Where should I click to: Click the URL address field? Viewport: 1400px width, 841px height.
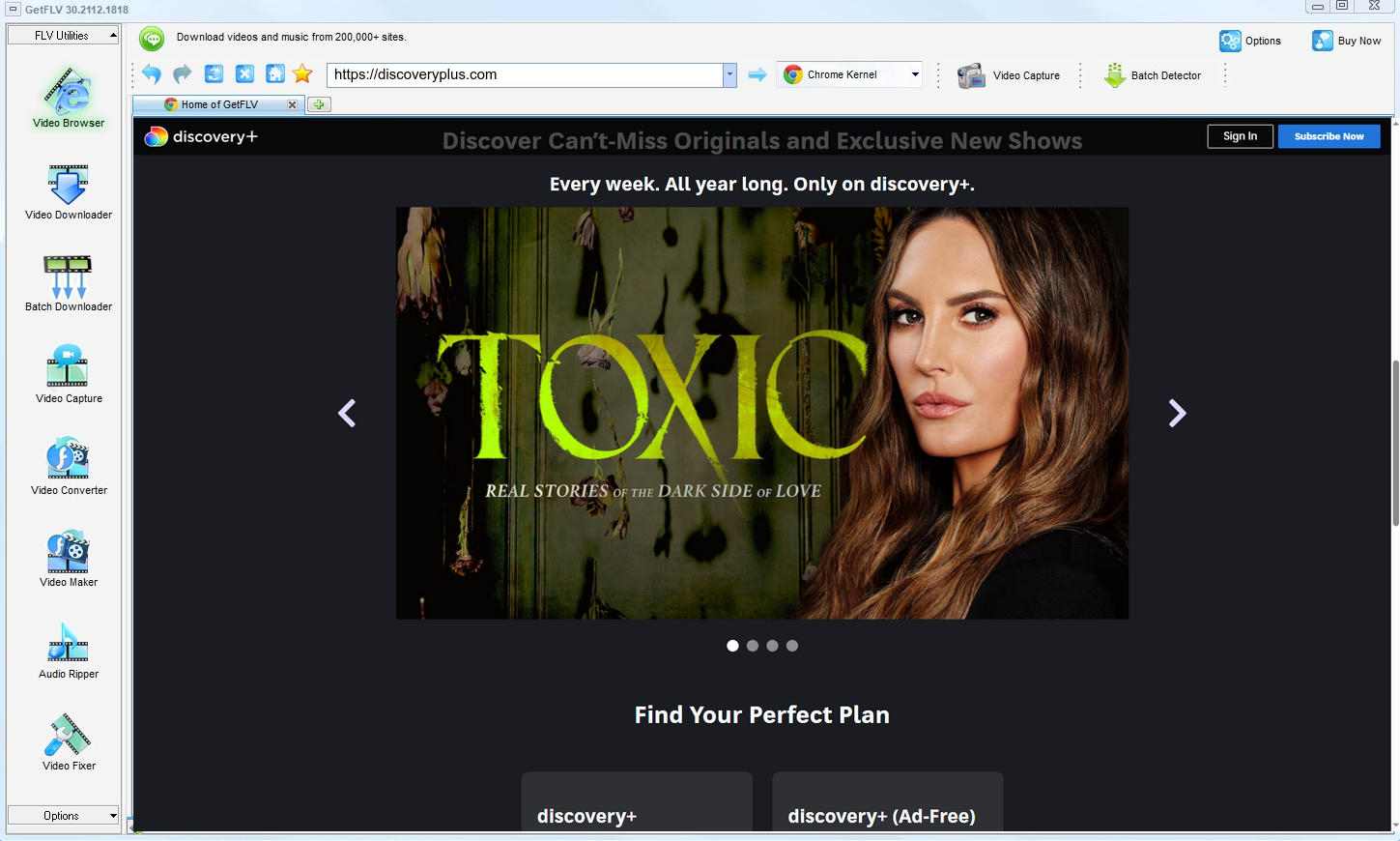(525, 74)
